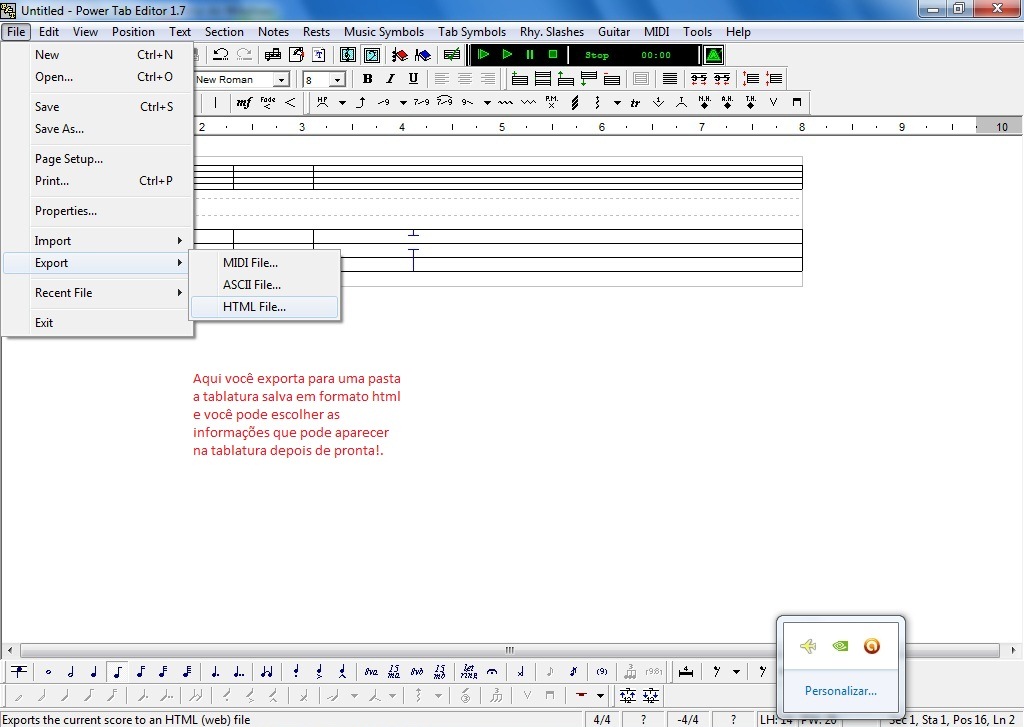Toggle bold text formatting

click(367, 78)
